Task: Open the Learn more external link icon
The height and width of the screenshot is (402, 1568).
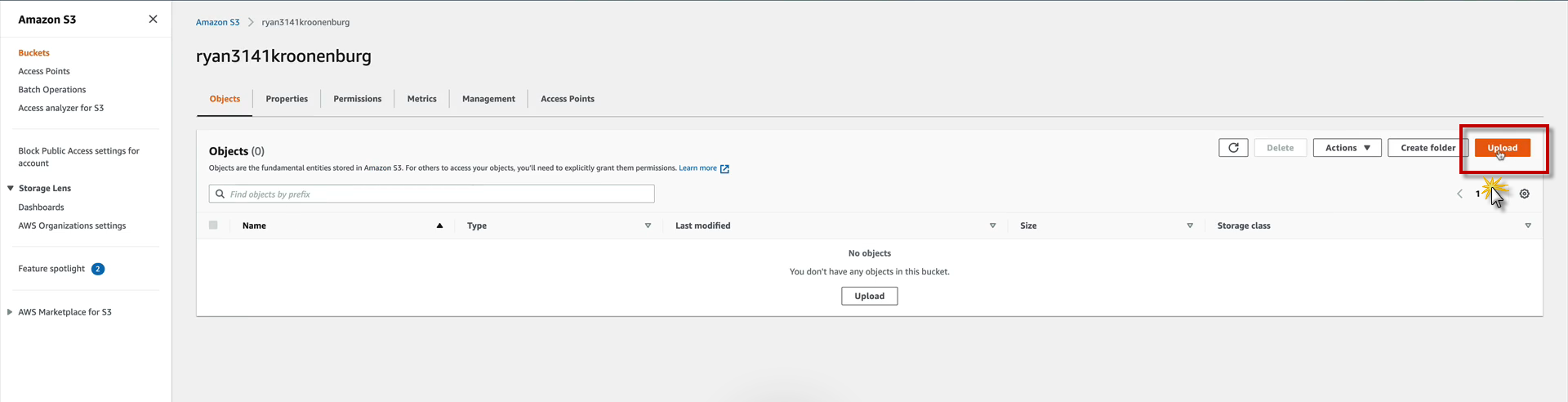Action: [x=724, y=169]
